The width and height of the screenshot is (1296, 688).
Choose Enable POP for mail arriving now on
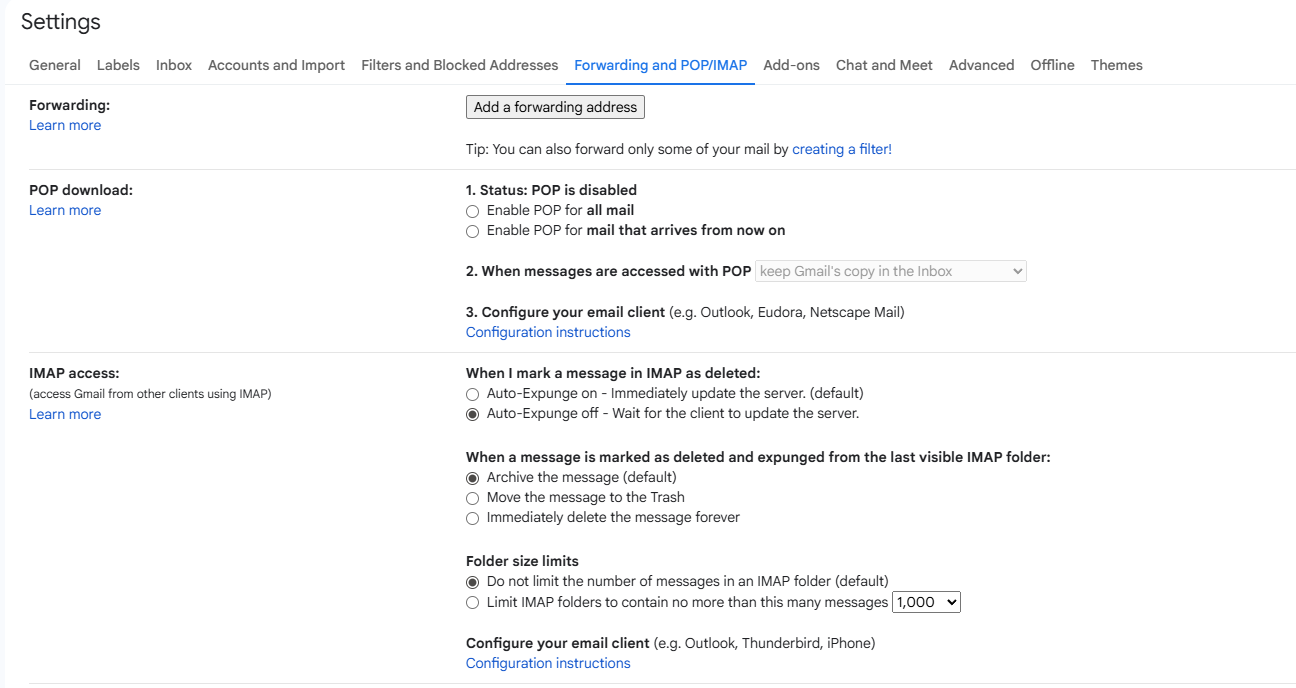[472, 231]
